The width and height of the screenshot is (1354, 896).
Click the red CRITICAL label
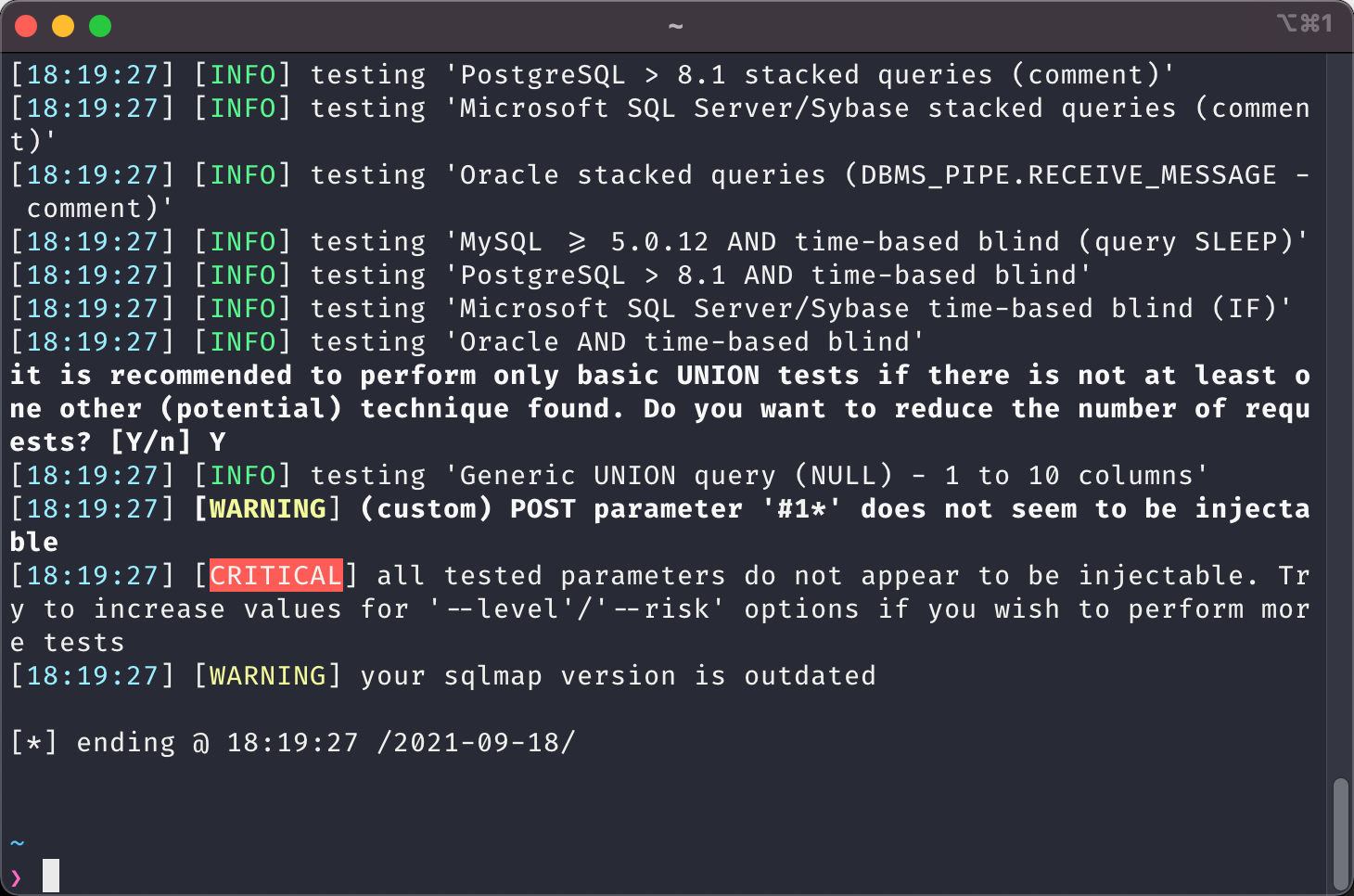pos(276,575)
